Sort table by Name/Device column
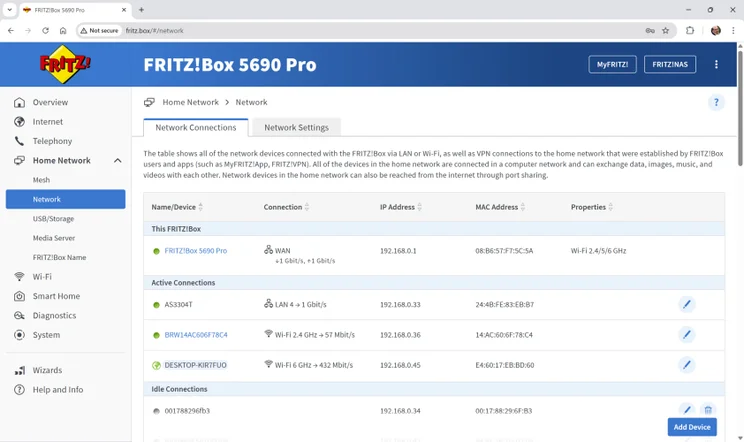 click(x=201, y=207)
